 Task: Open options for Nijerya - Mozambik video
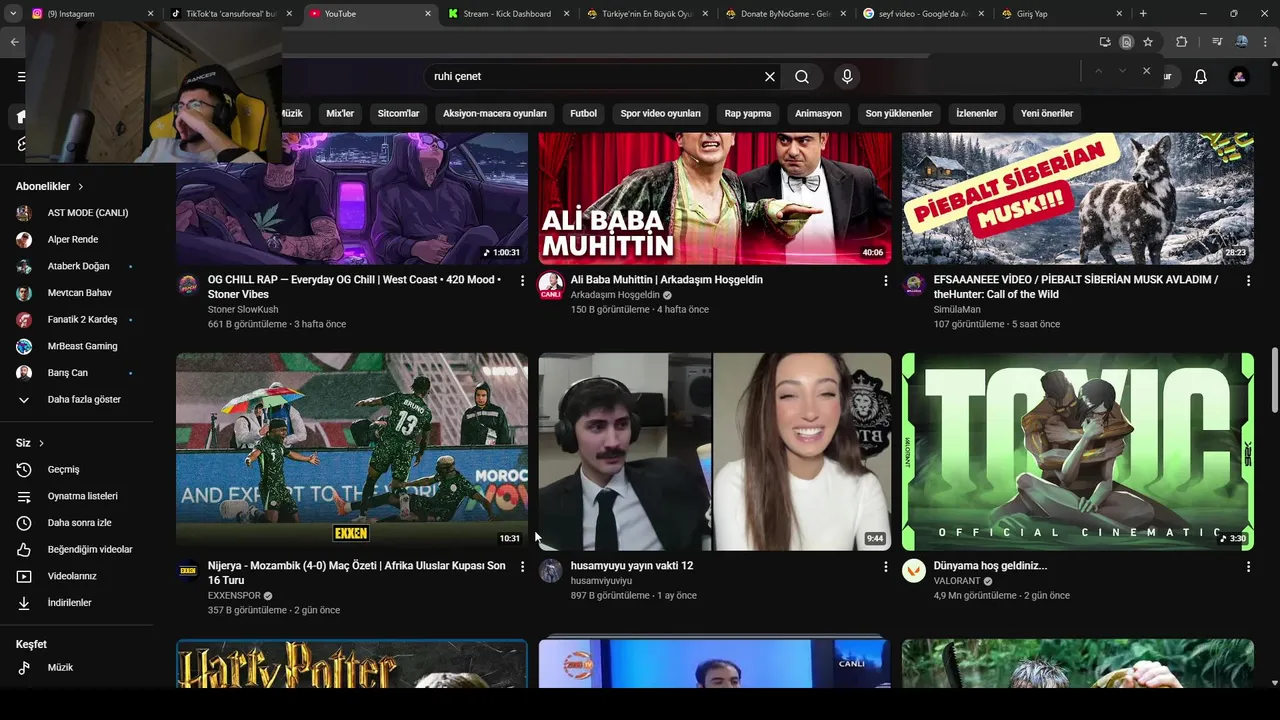pyautogui.click(x=522, y=567)
